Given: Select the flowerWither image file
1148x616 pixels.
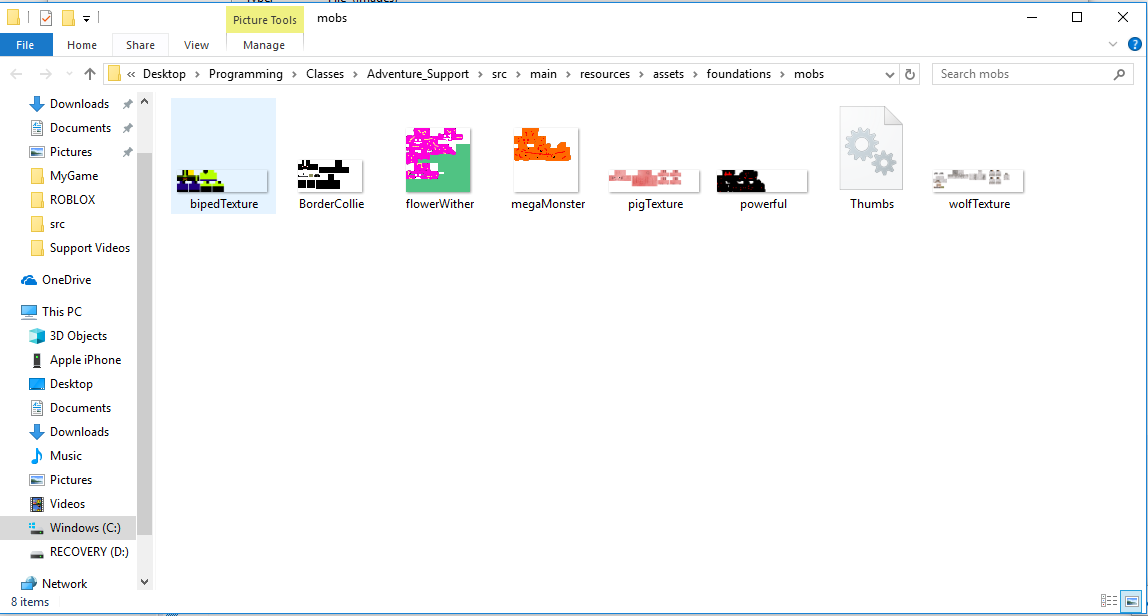Looking at the screenshot, I should [439, 168].
